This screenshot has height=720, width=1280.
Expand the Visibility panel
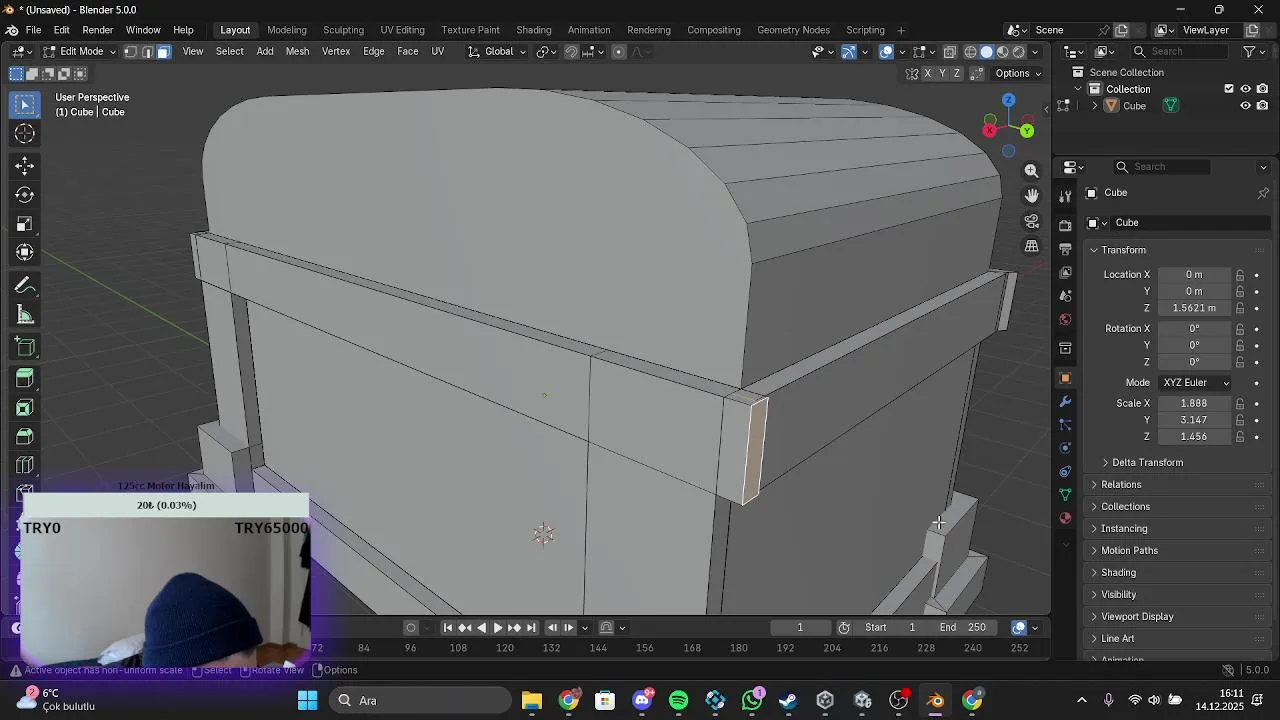(1118, 595)
